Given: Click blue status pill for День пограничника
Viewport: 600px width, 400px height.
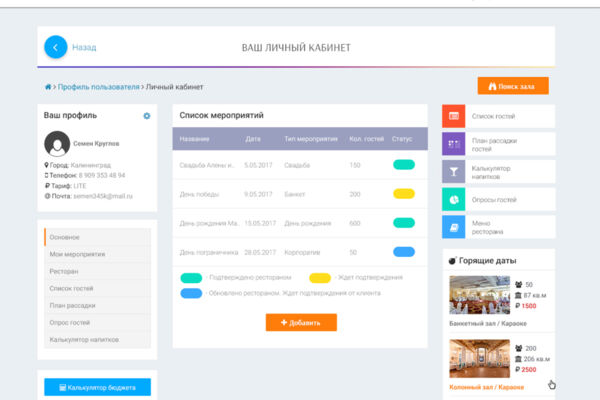Looking at the screenshot, I should (x=404, y=252).
